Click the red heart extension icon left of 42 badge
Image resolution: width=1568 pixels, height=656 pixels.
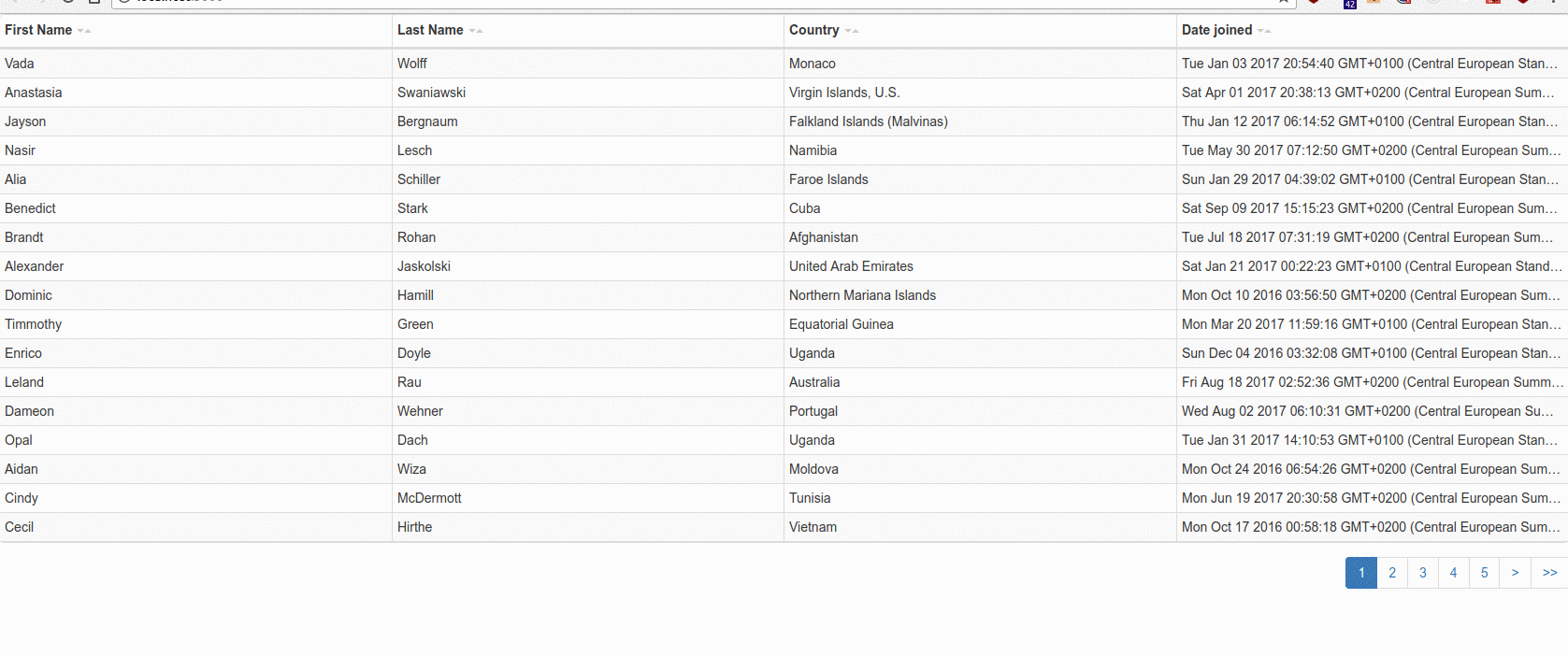[1314, 2]
